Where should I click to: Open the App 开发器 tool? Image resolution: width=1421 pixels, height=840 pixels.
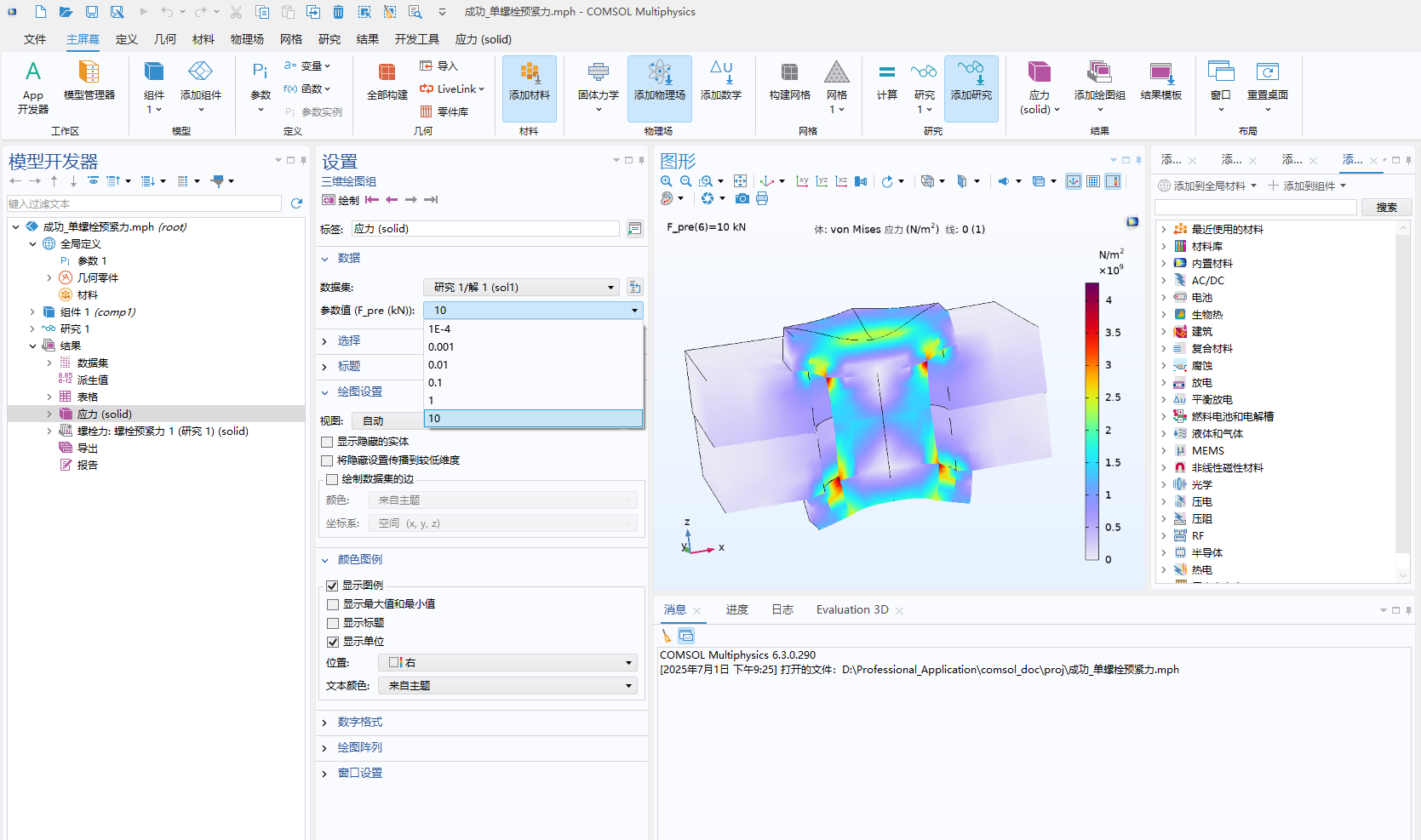33,87
